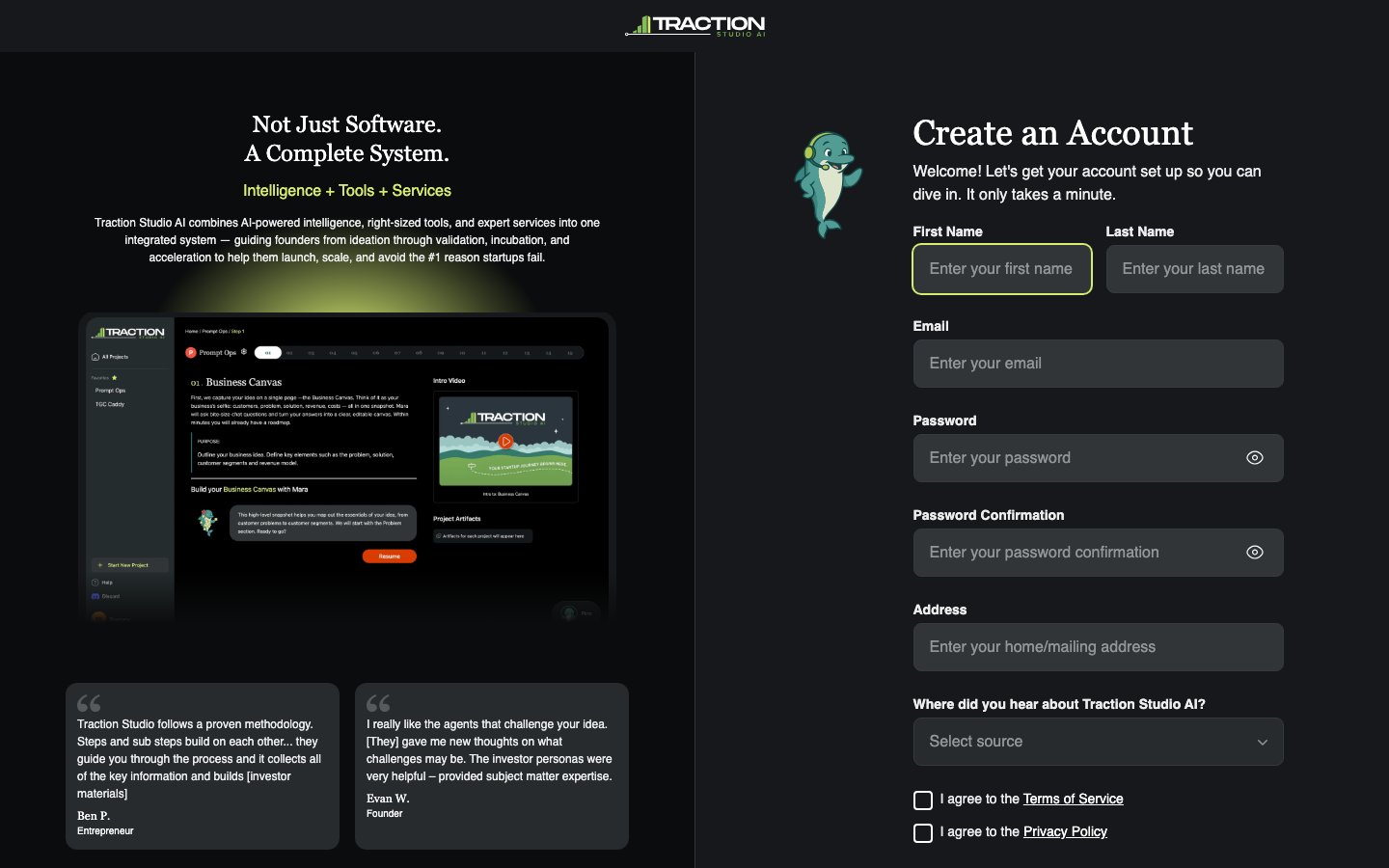Click the 'Create an Account' heading
Screen dimensions: 1389x868
(x=1053, y=133)
